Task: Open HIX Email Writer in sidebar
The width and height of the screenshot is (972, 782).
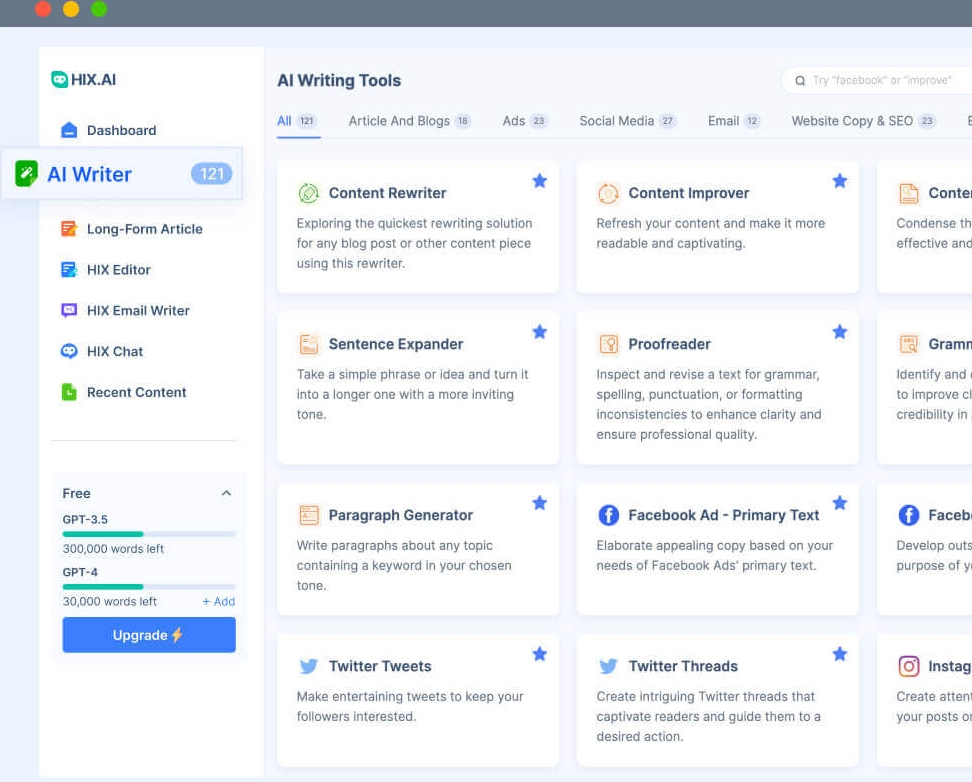Action: 138,310
